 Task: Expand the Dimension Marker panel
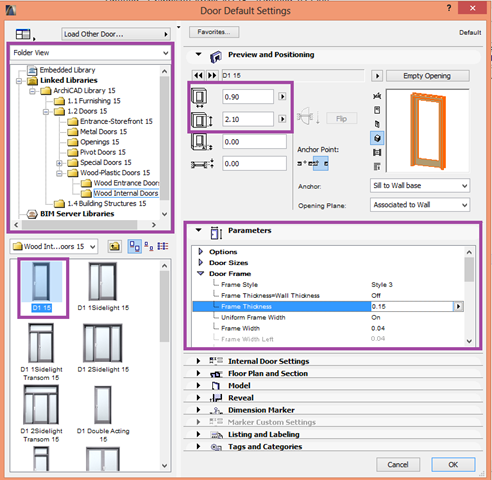198,410
